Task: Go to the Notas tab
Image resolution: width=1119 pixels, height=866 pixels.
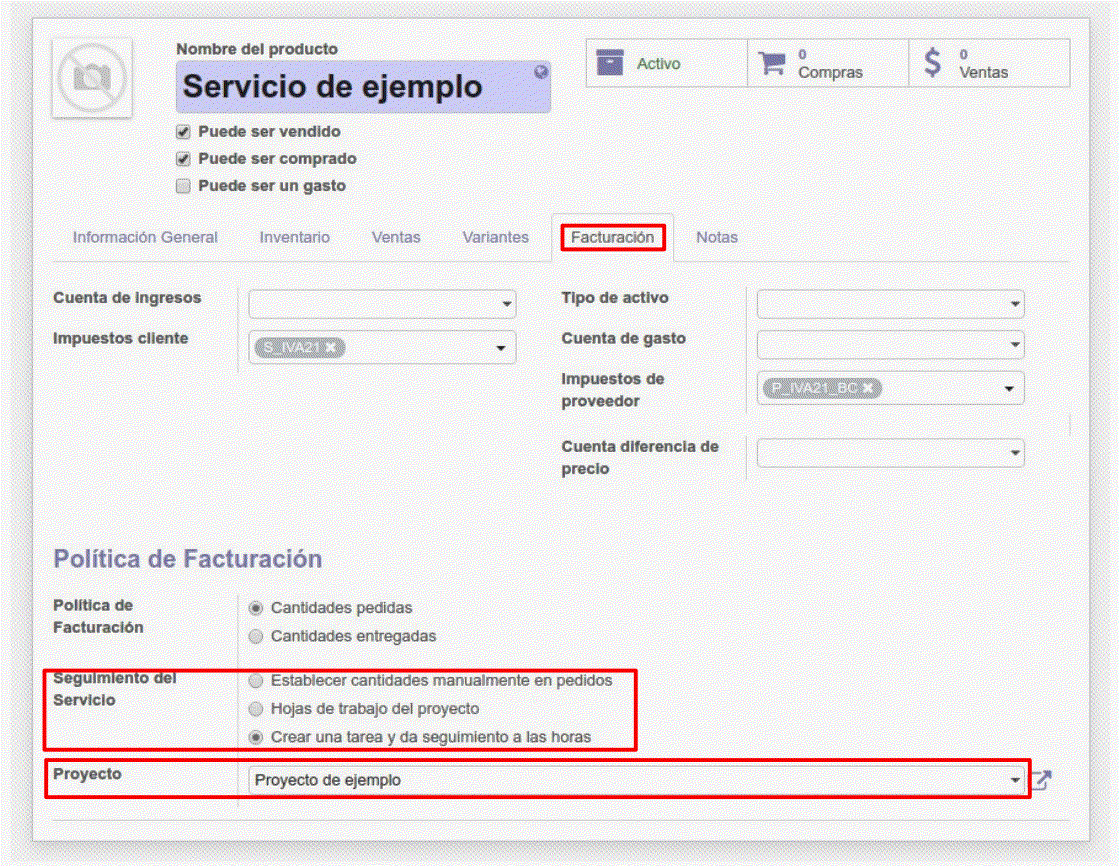Action: pyautogui.click(x=716, y=238)
